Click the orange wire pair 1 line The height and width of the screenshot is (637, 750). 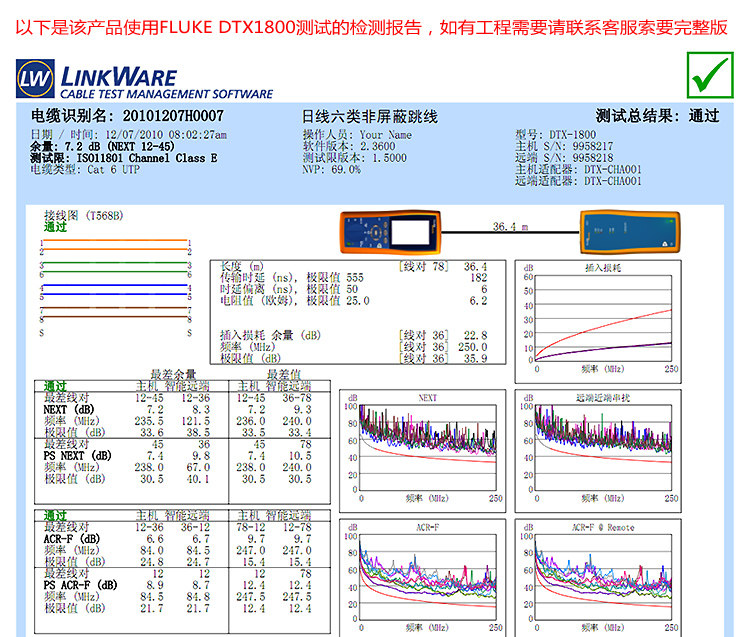click(x=115, y=240)
